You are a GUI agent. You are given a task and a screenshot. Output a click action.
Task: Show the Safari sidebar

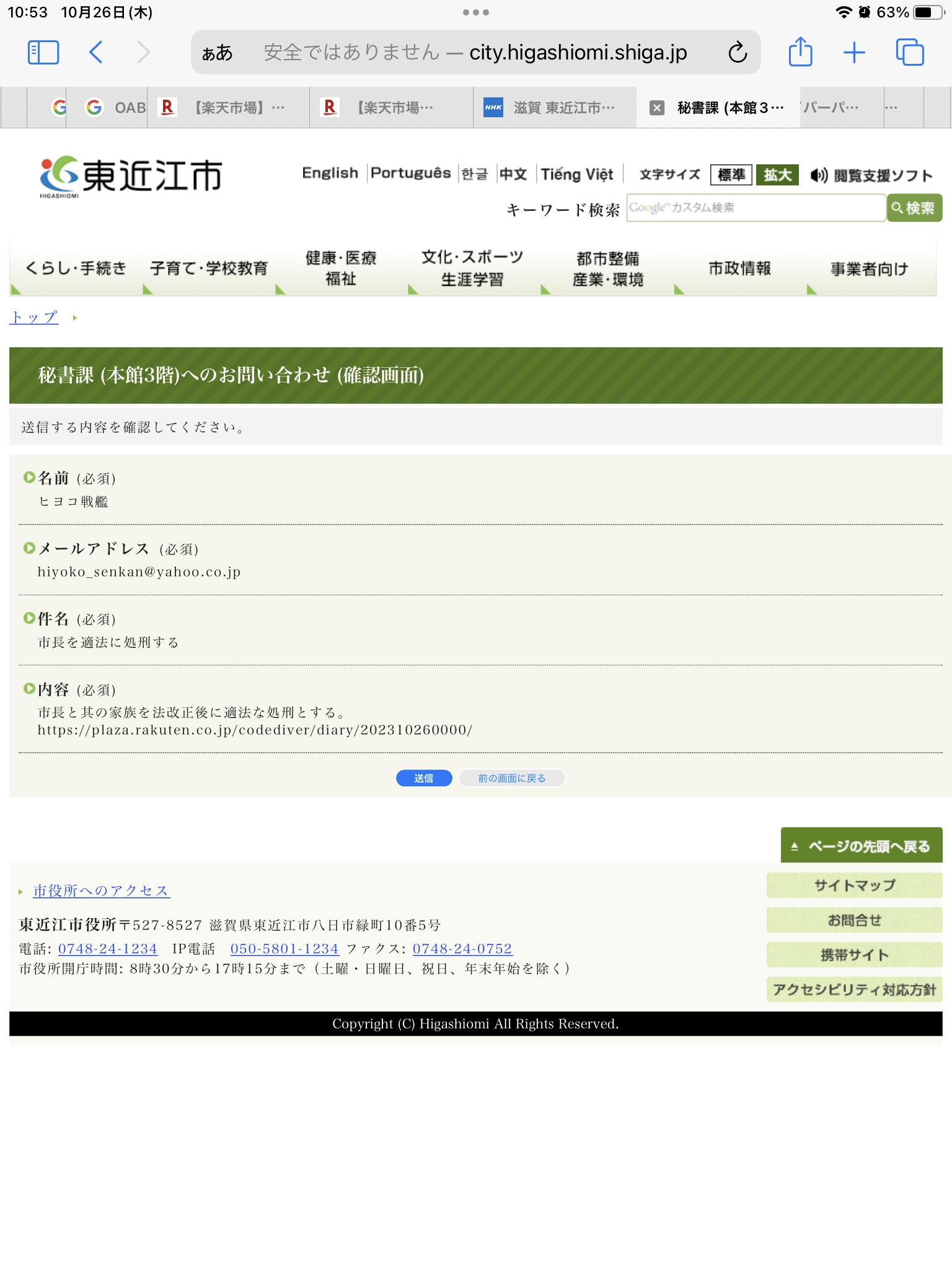[43, 53]
